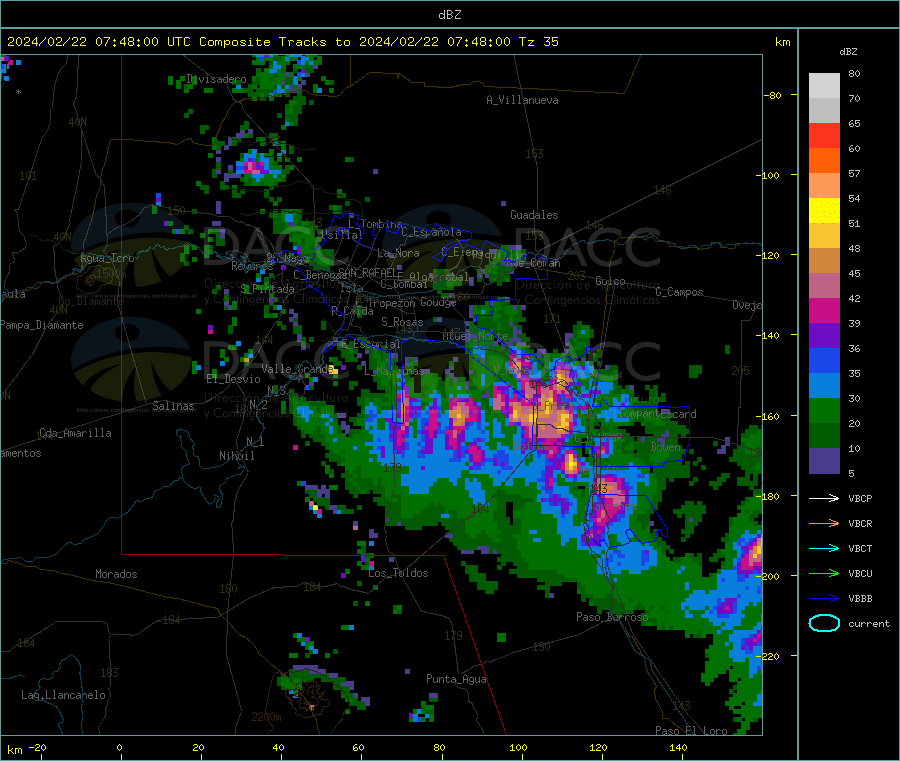Click the 'Morados' map label

point(116,574)
